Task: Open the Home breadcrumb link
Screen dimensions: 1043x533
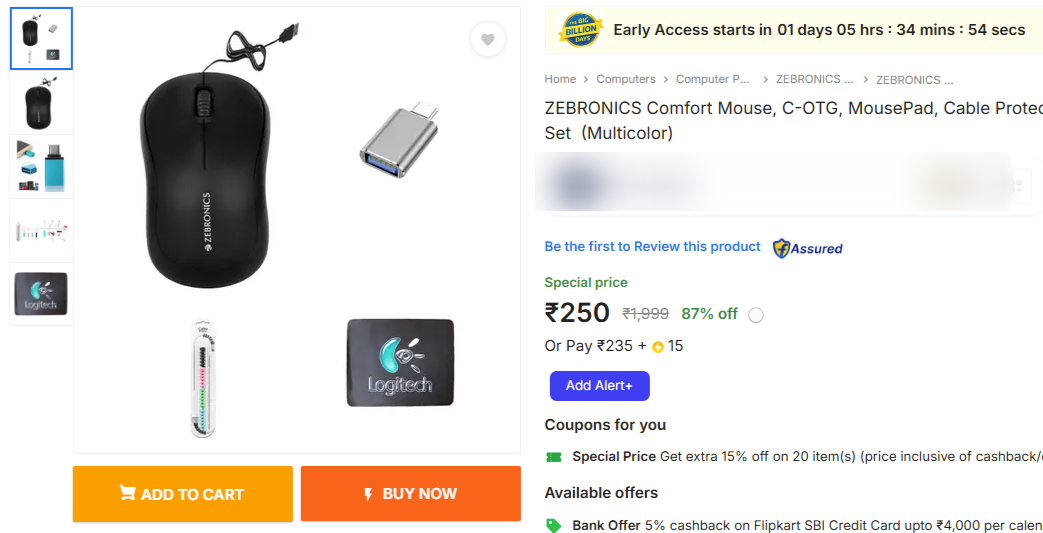Action: pos(560,79)
